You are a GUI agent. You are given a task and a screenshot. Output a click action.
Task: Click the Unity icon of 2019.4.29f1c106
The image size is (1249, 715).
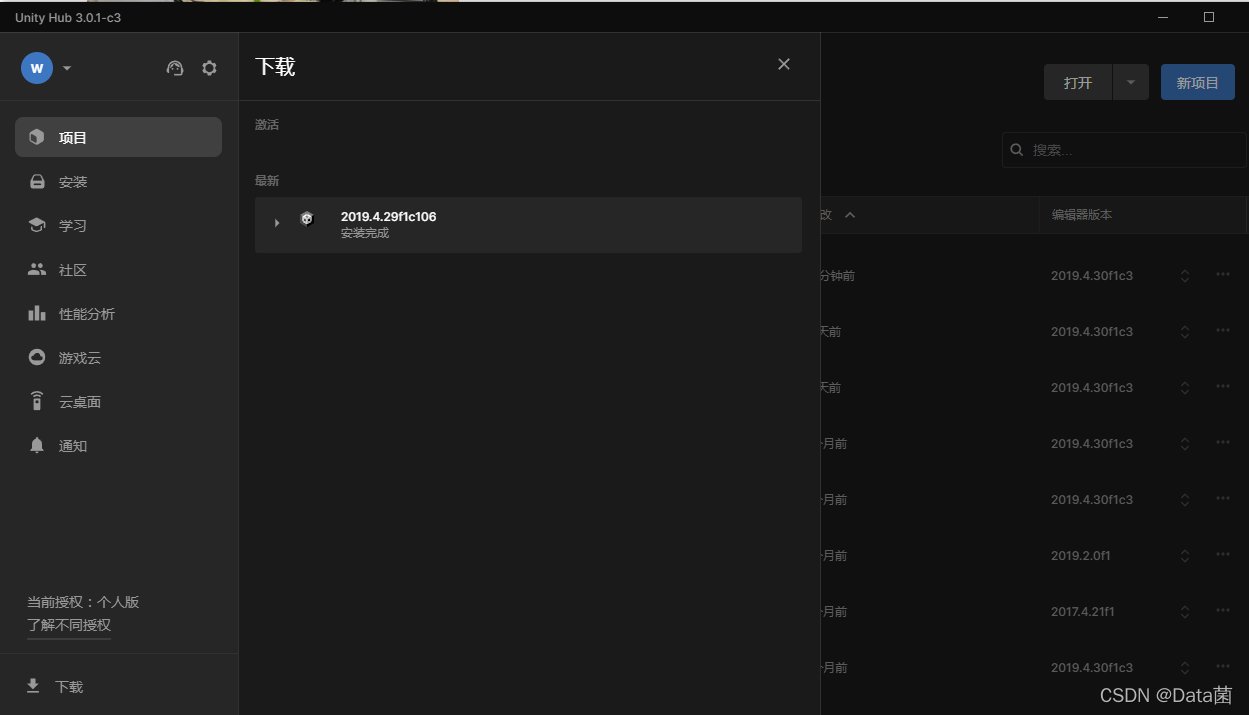[307, 219]
